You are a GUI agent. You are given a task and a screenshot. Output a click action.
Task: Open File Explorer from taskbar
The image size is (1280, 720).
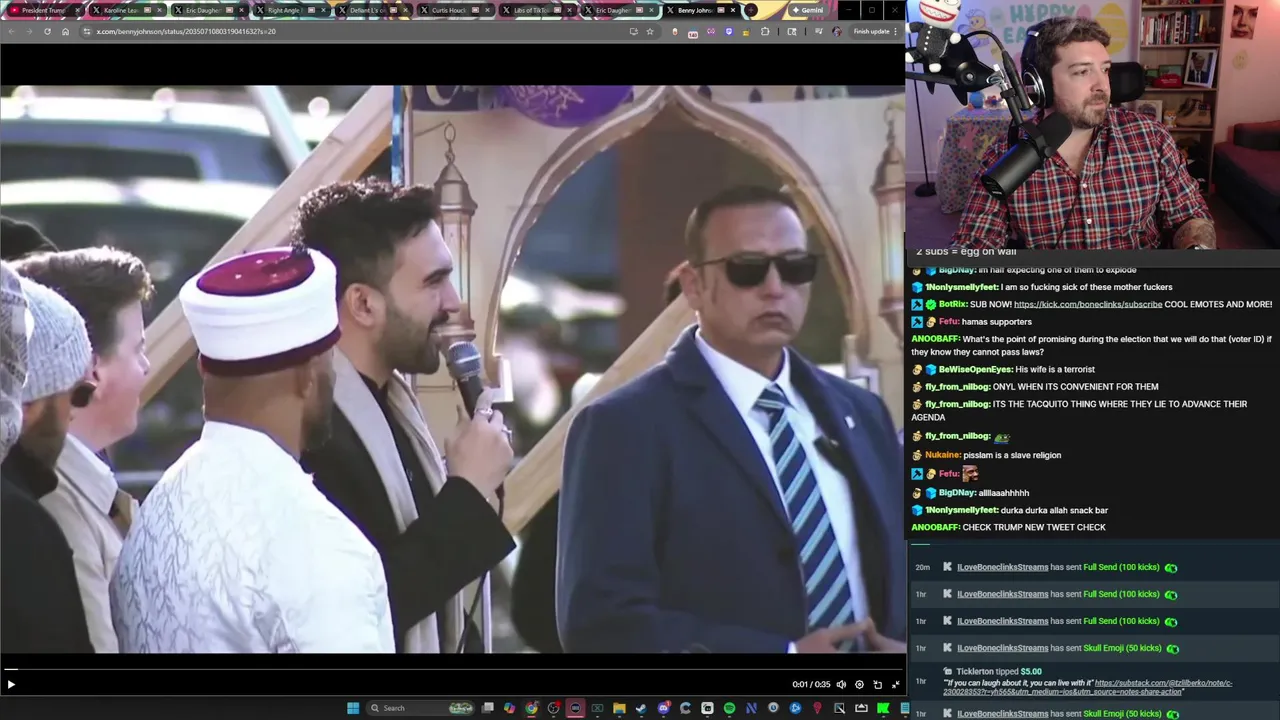coord(619,708)
